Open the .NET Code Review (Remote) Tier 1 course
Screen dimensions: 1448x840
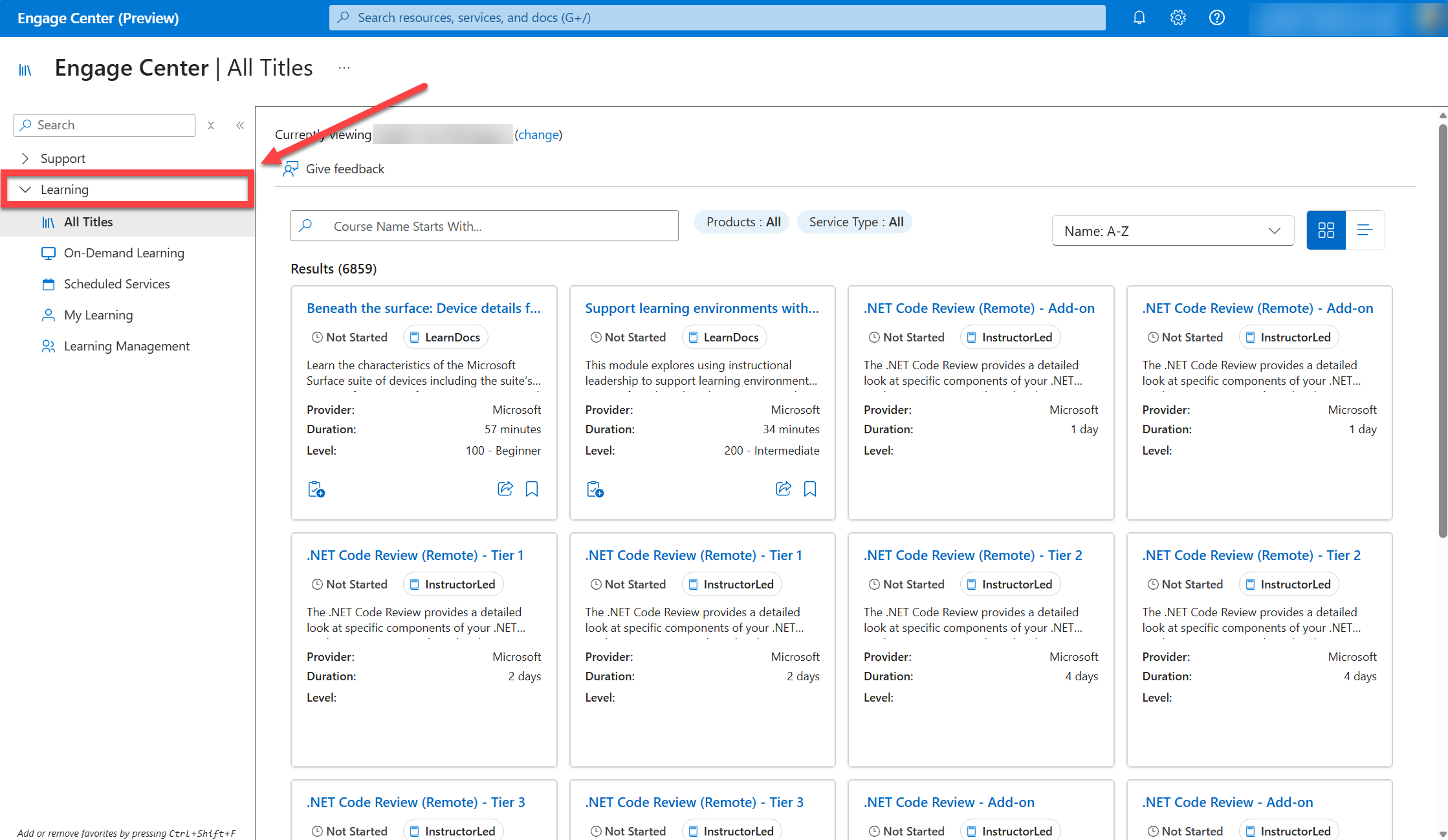[x=415, y=555]
